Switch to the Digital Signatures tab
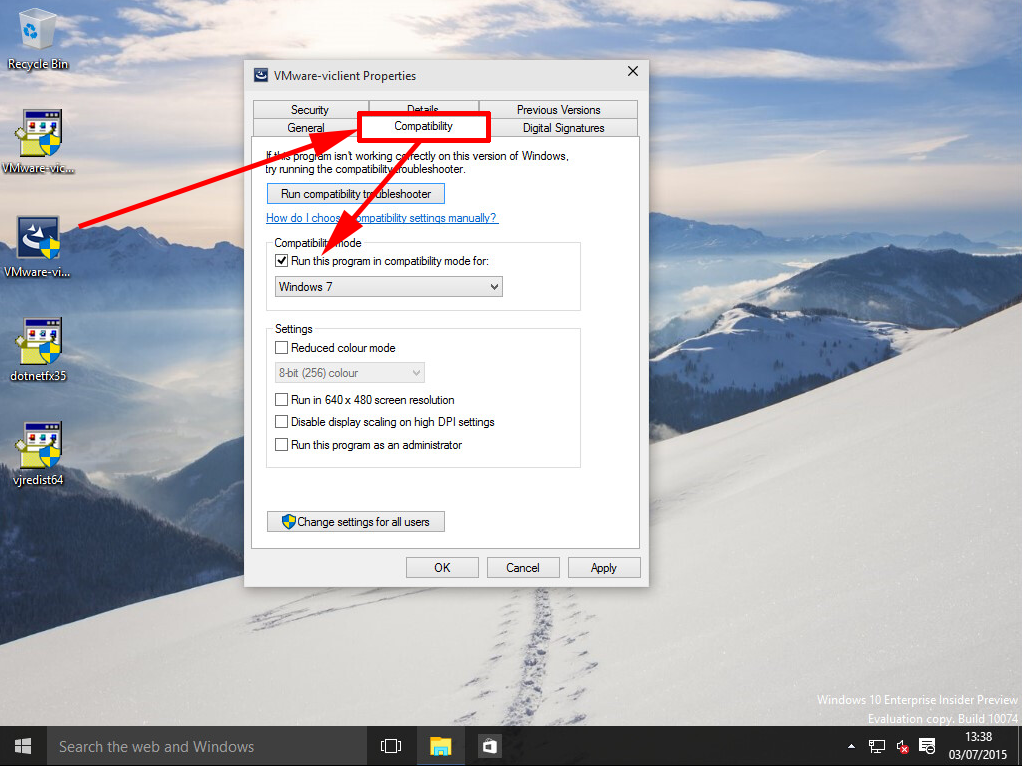 [564, 128]
